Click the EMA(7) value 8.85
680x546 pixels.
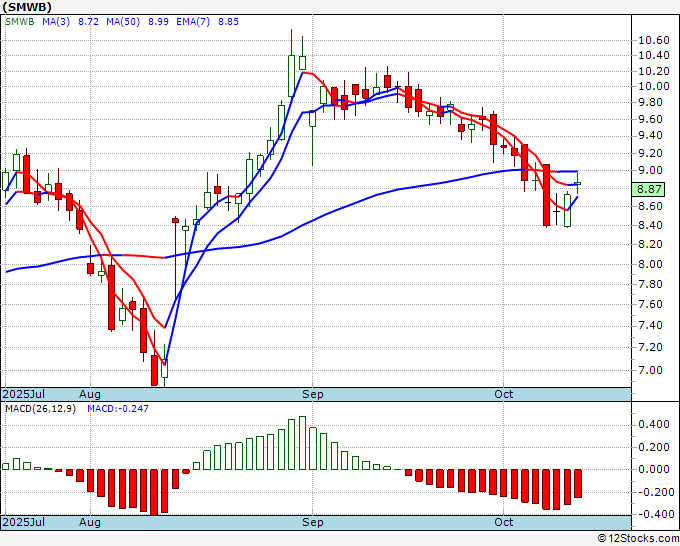coord(228,22)
